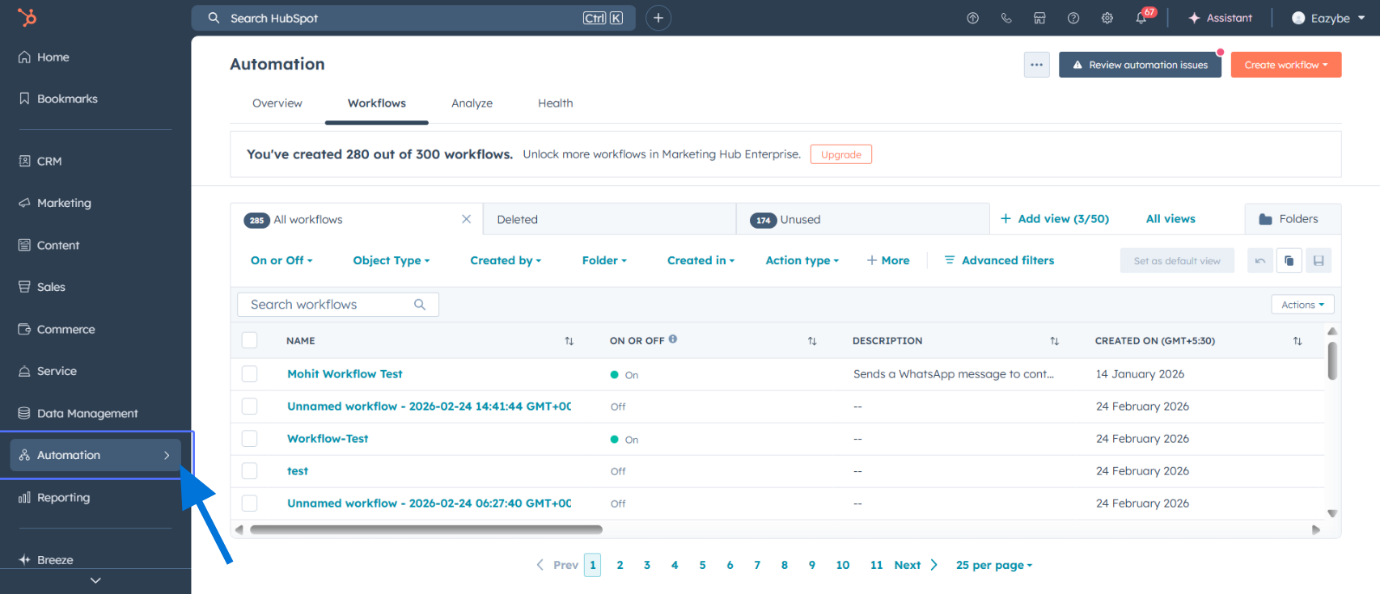Open the Created in filter dropdown

[x=701, y=261]
